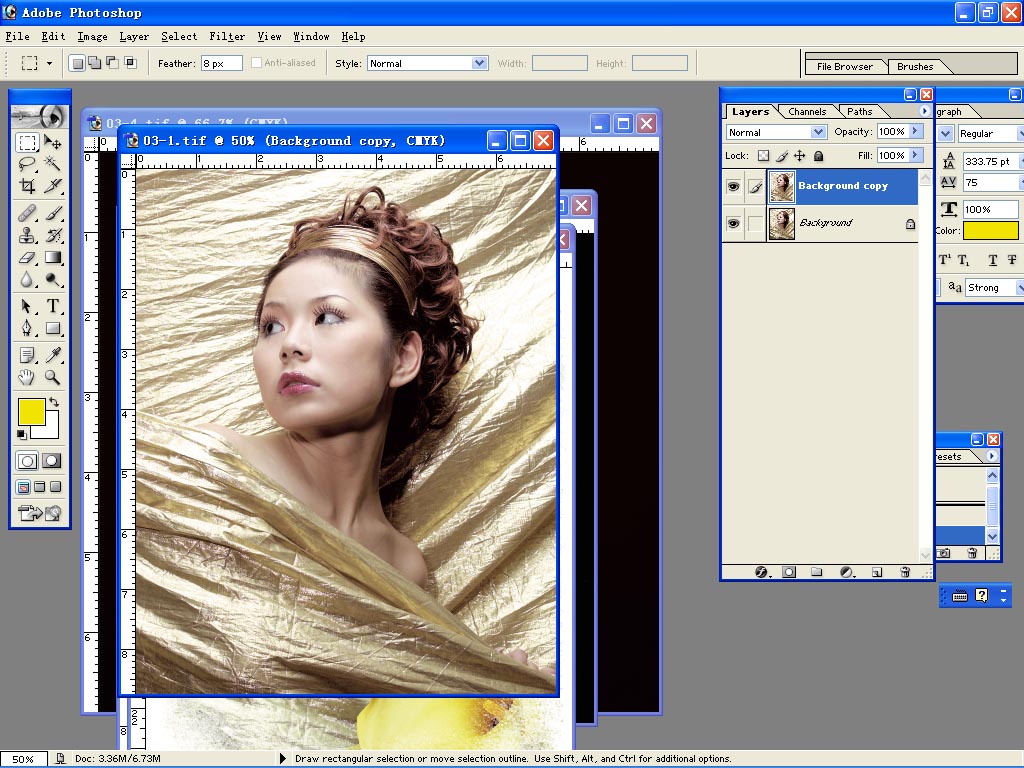The height and width of the screenshot is (768, 1024).
Task: Enable Add to selection mode
Action: [x=95, y=63]
